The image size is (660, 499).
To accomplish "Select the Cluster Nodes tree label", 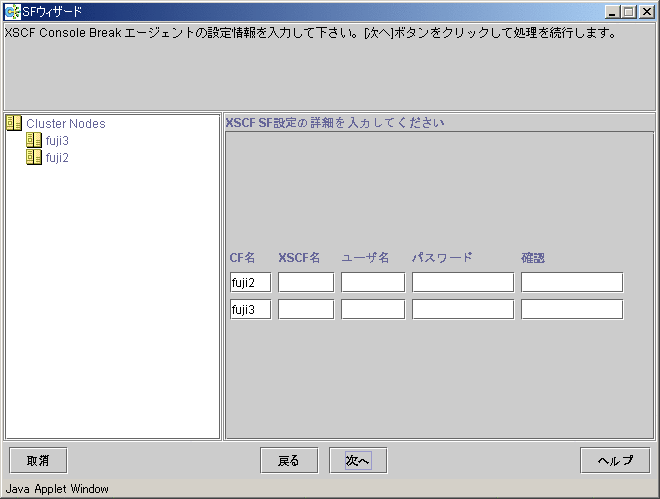I will [x=66, y=124].
